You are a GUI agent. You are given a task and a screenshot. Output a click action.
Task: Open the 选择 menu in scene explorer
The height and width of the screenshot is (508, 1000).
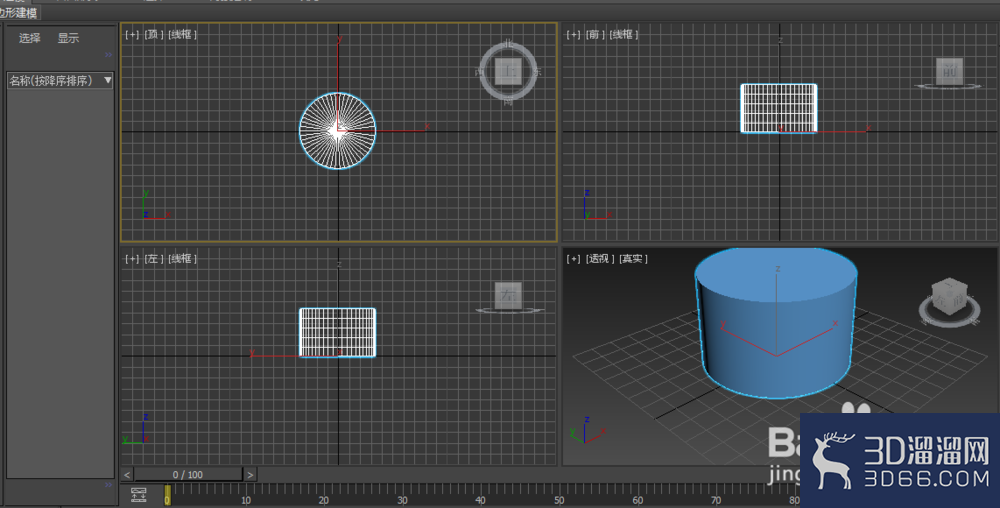point(29,38)
